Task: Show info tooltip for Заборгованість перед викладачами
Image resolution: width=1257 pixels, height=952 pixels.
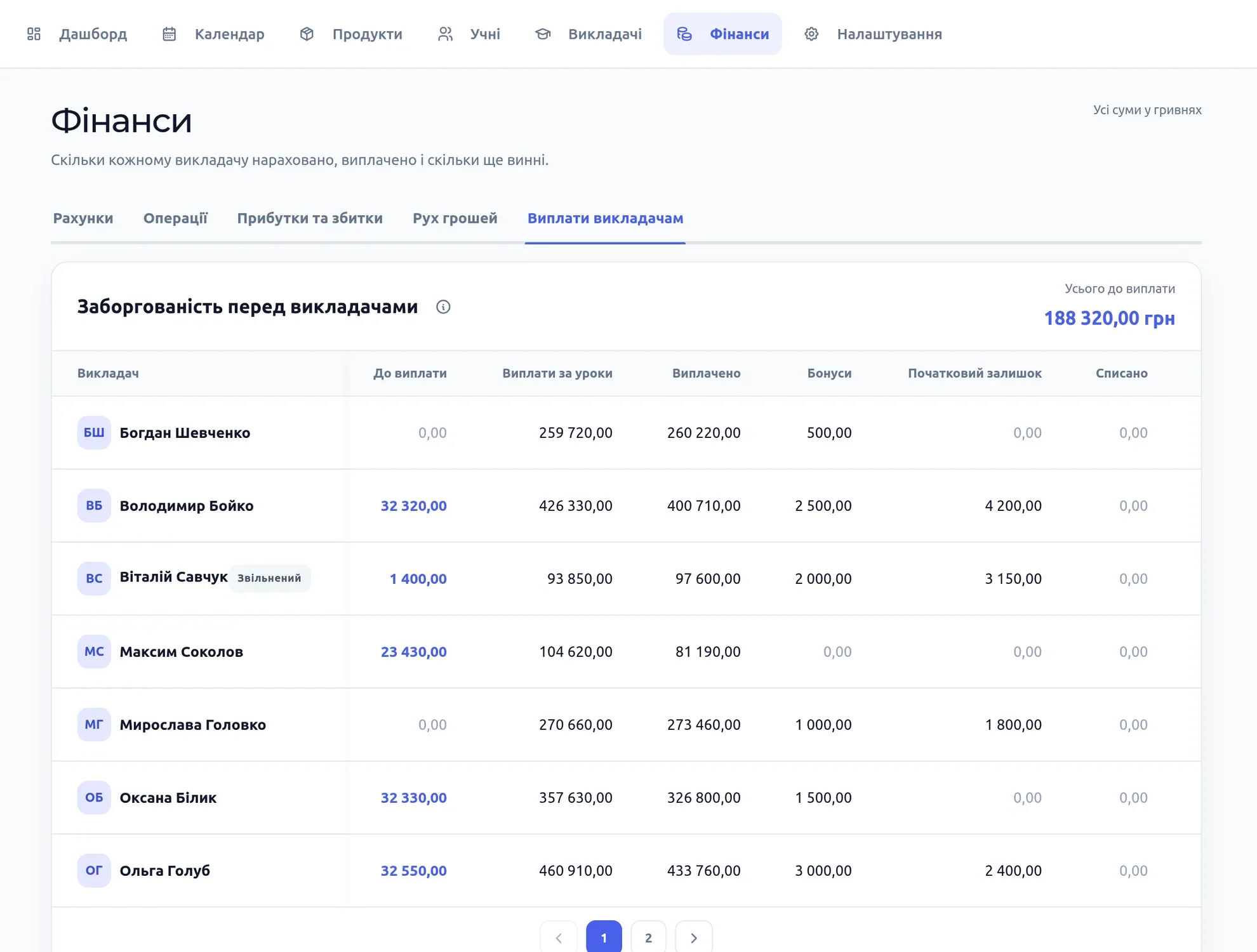Action: [443, 307]
